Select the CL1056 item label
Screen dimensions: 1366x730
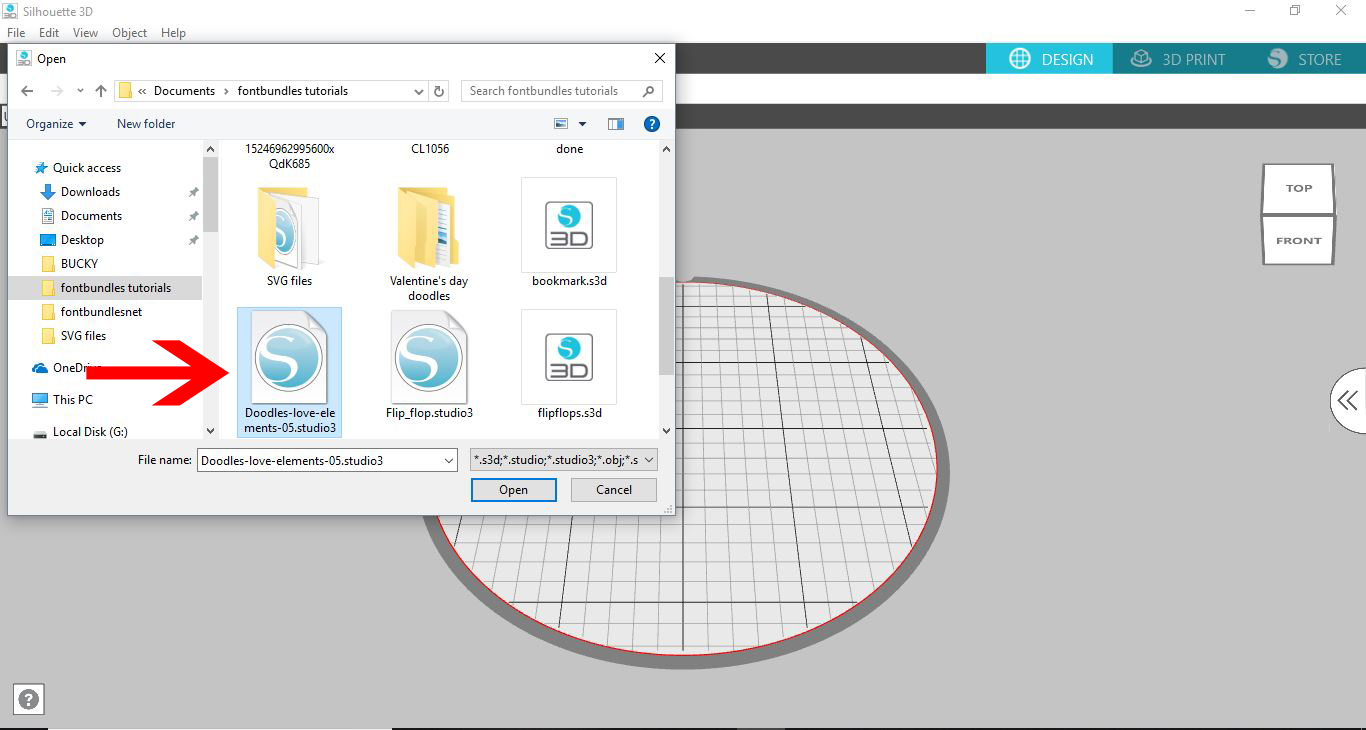coord(430,149)
